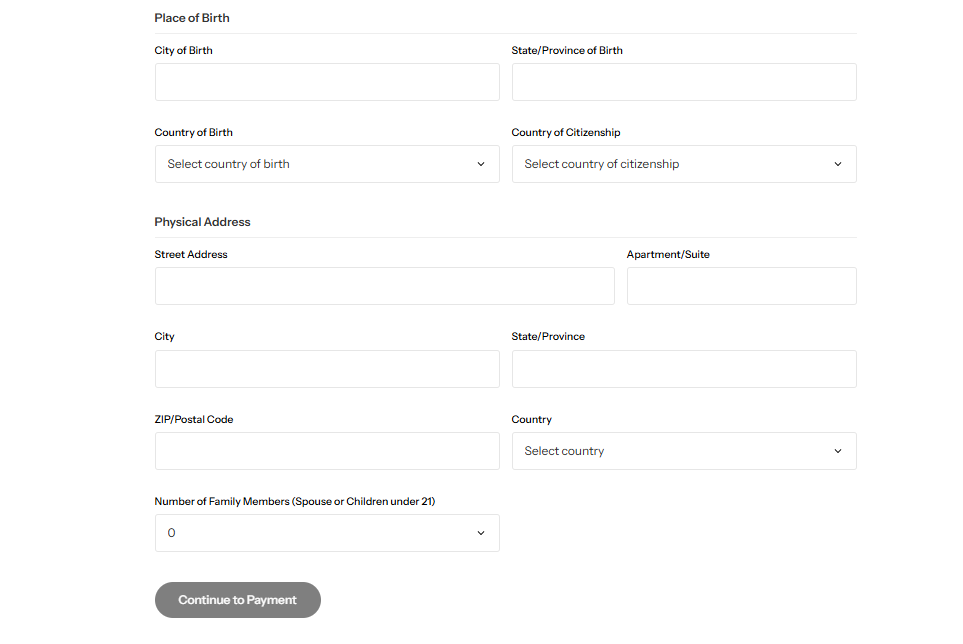Focus the City field under Physical Address
This screenshot has width=963, height=644.
coord(326,369)
